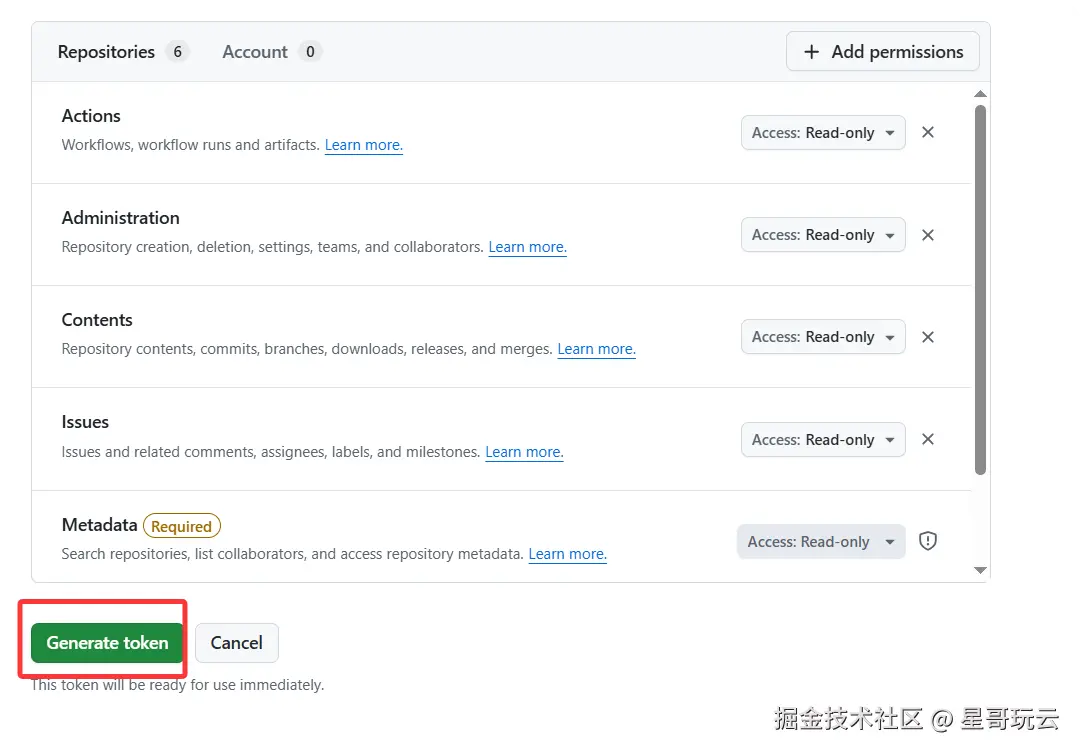Click the Add permissions button
Image resolution: width=1081 pixels, height=754 pixels.
[x=882, y=52]
